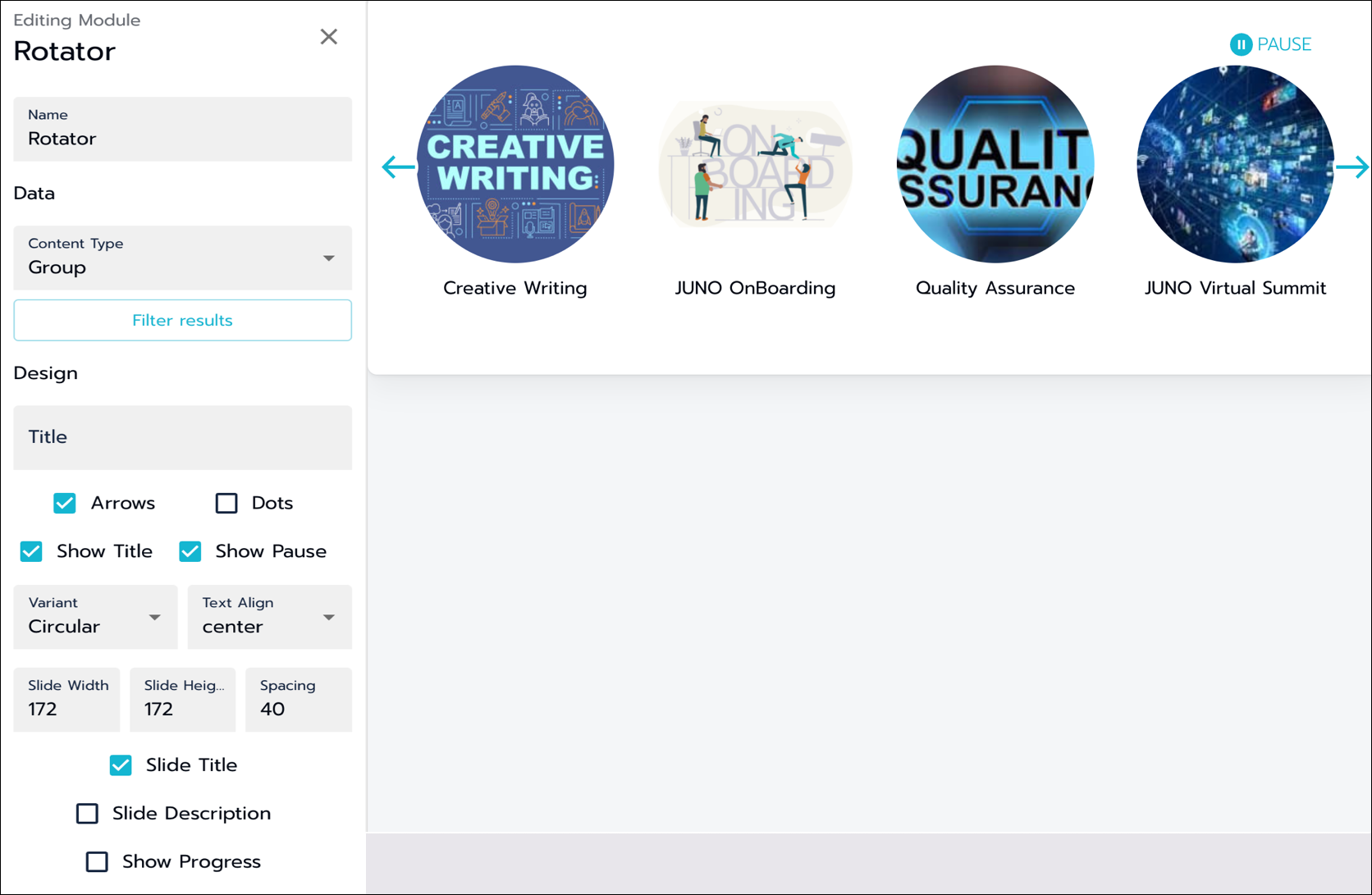Open the Creative Writing slide
The width and height of the screenshot is (1372, 895).
pos(514,164)
